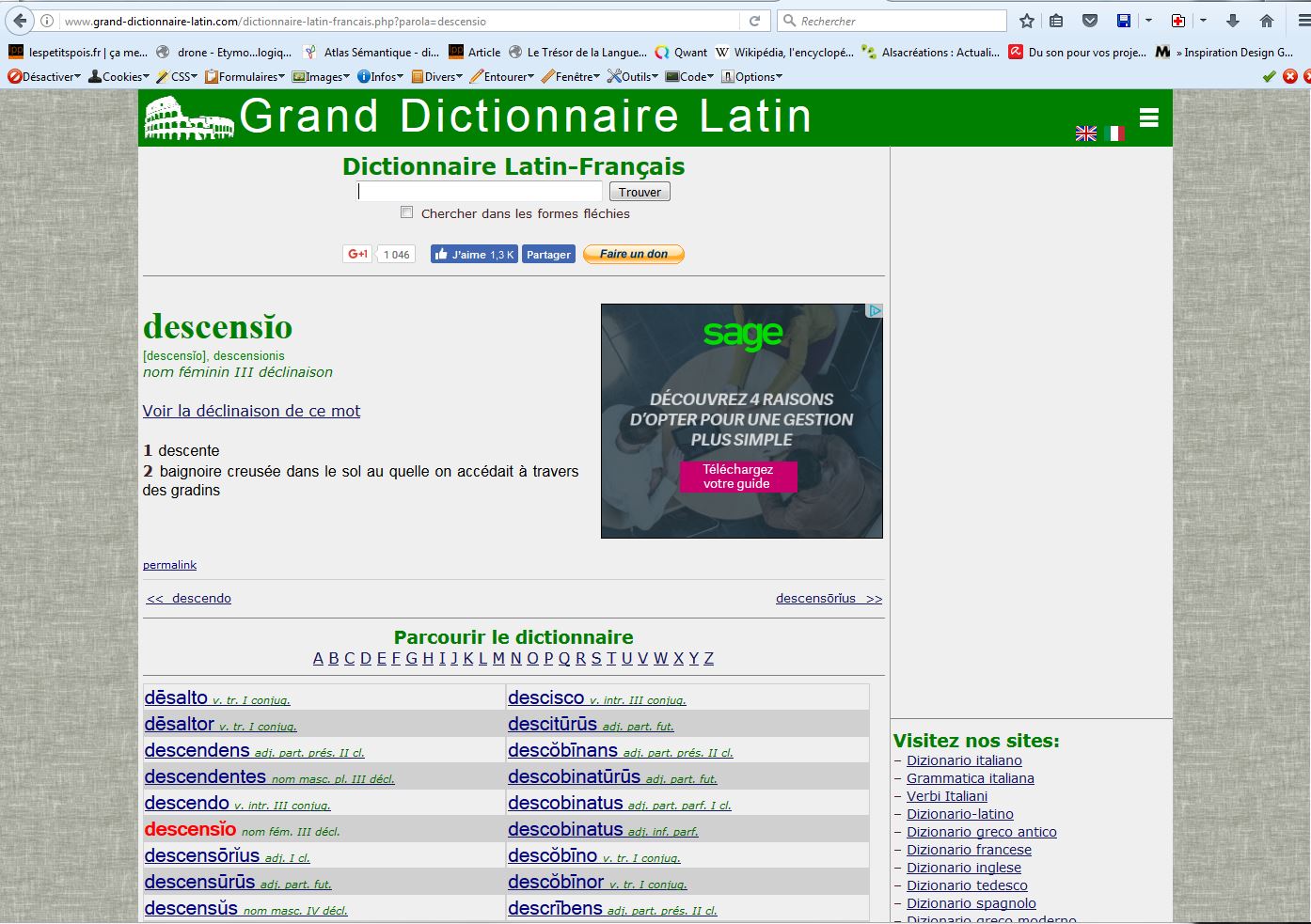Viewport: 1311px width, 924px height.
Task: Open the Pocket save icon
Action: click(x=1090, y=21)
